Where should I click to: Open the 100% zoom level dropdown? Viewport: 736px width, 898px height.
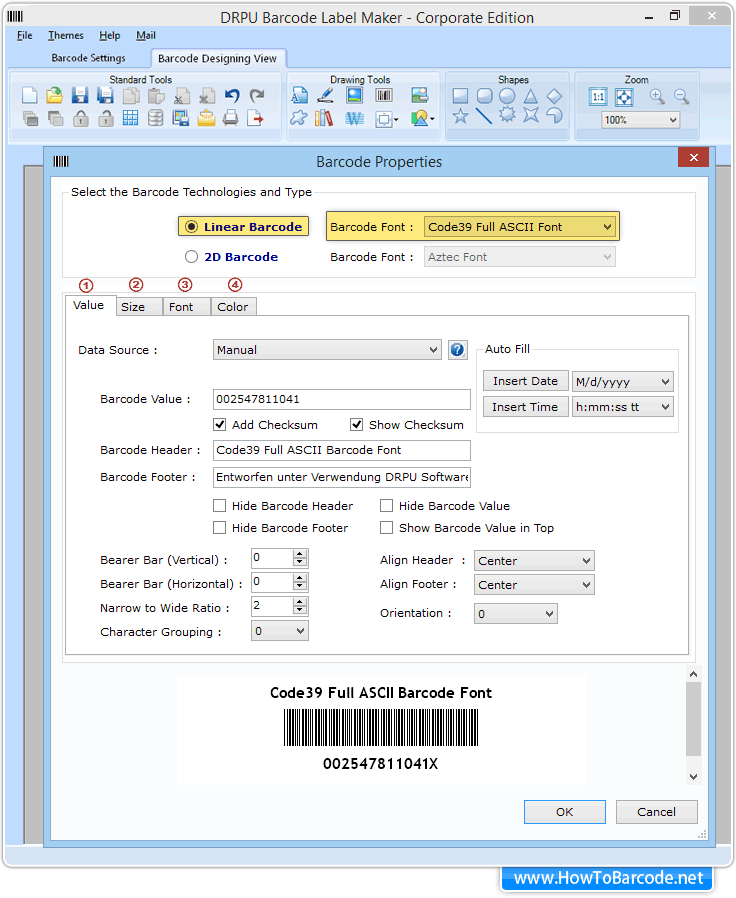(641, 120)
